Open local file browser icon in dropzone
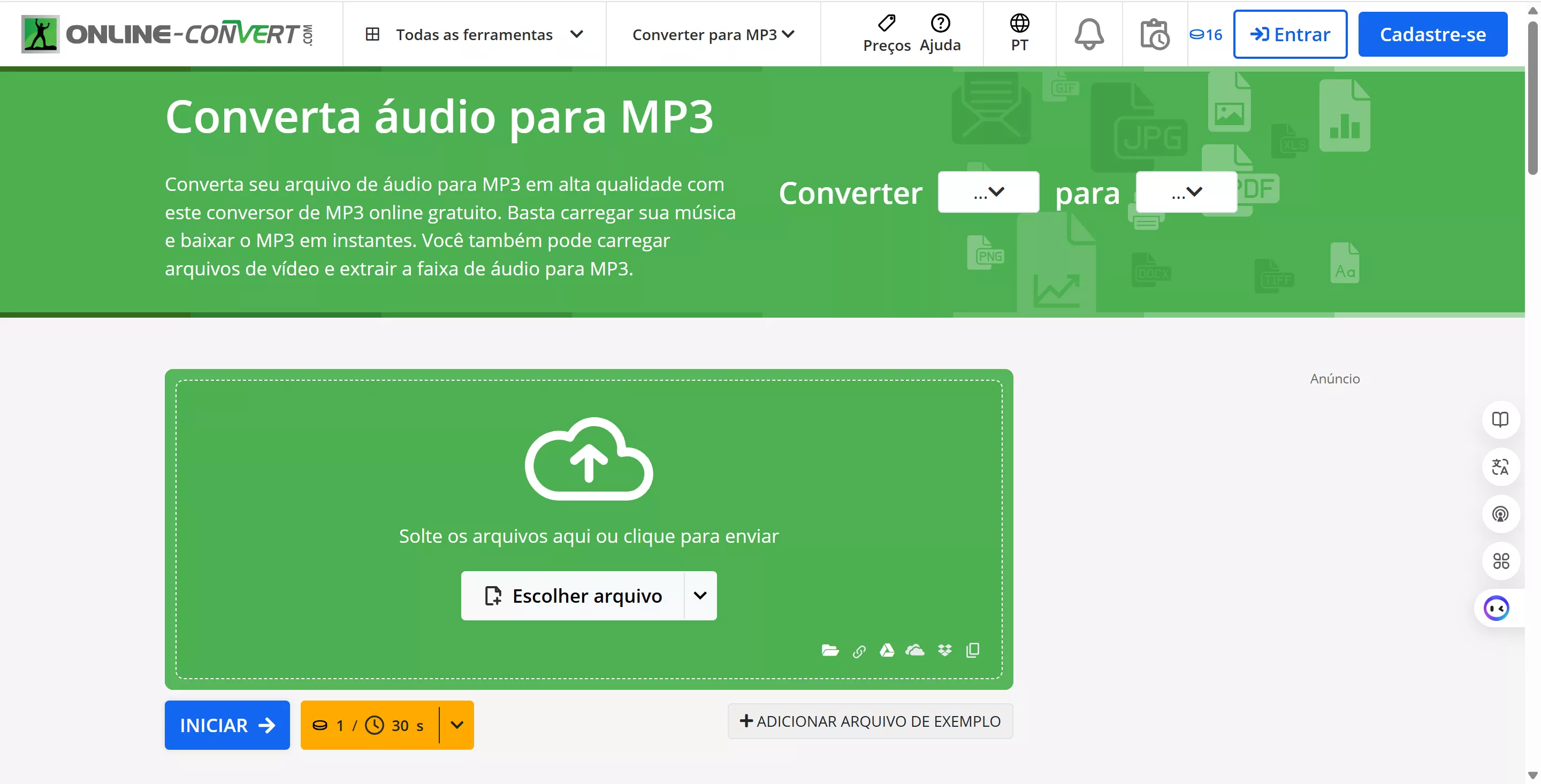This screenshot has height=784, width=1541. tap(830, 651)
